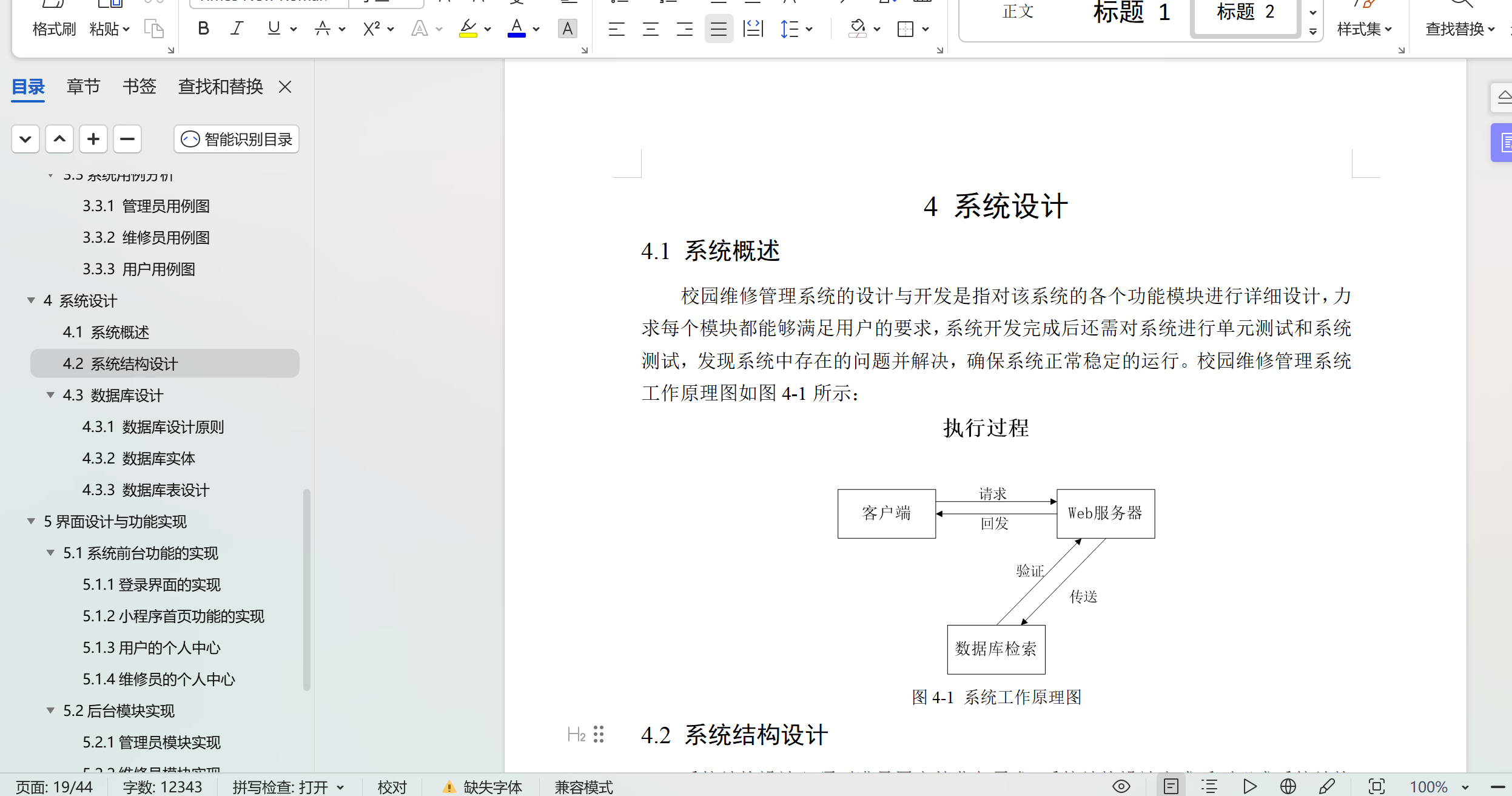This screenshot has width=1512, height=796.
Task: Open the 书签 tab in the side panel
Action: [139, 87]
